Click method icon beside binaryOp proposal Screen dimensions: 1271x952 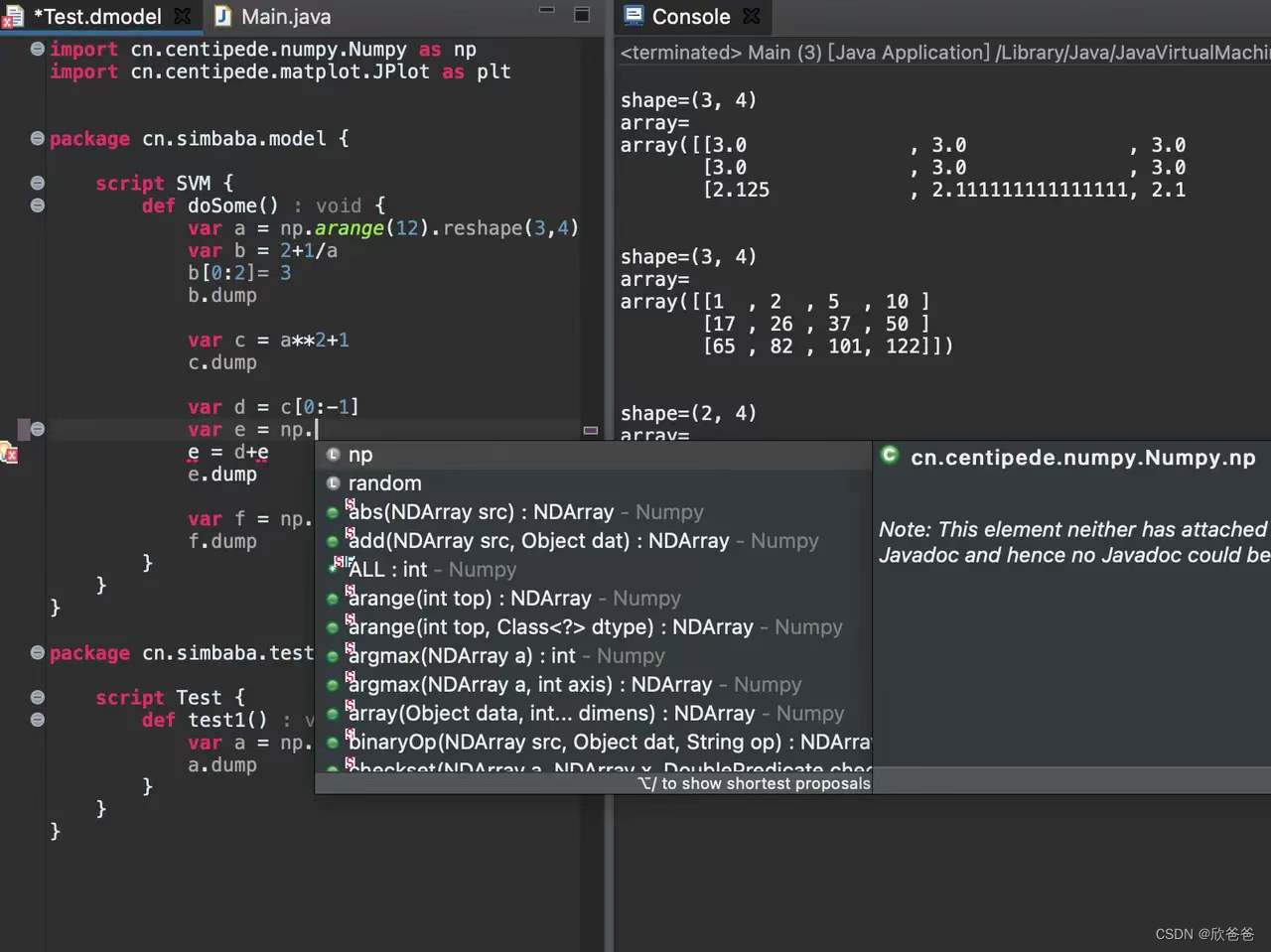(x=334, y=743)
